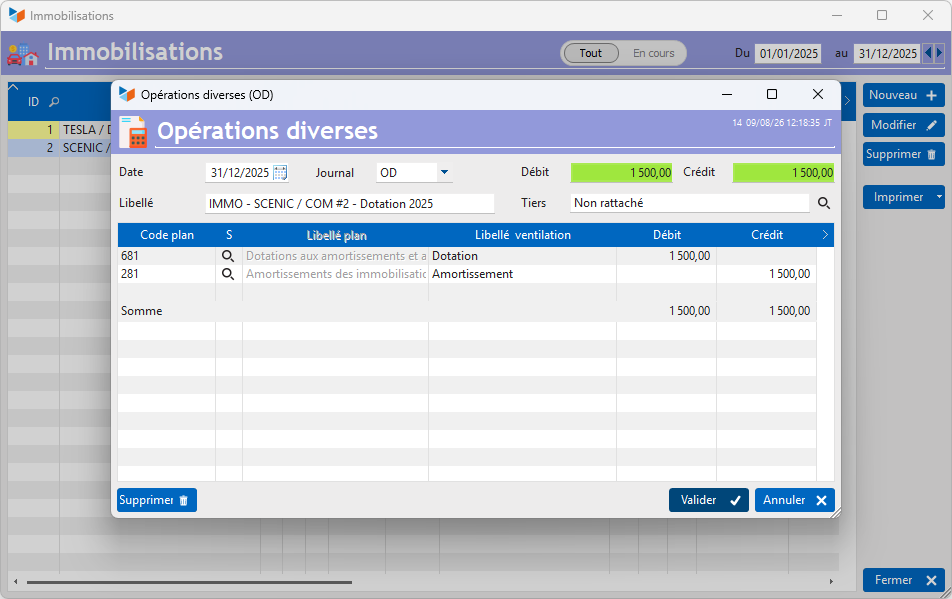Open Tiers search magnifier icon
The height and width of the screenshot is (599, 952).
[824, 203]
